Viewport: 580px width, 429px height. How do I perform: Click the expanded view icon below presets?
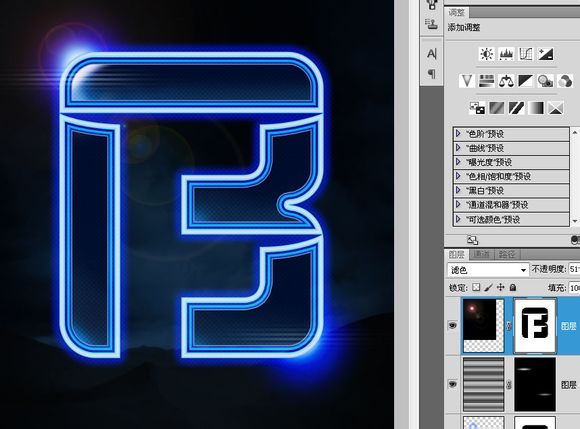click(x=473, y=240)
